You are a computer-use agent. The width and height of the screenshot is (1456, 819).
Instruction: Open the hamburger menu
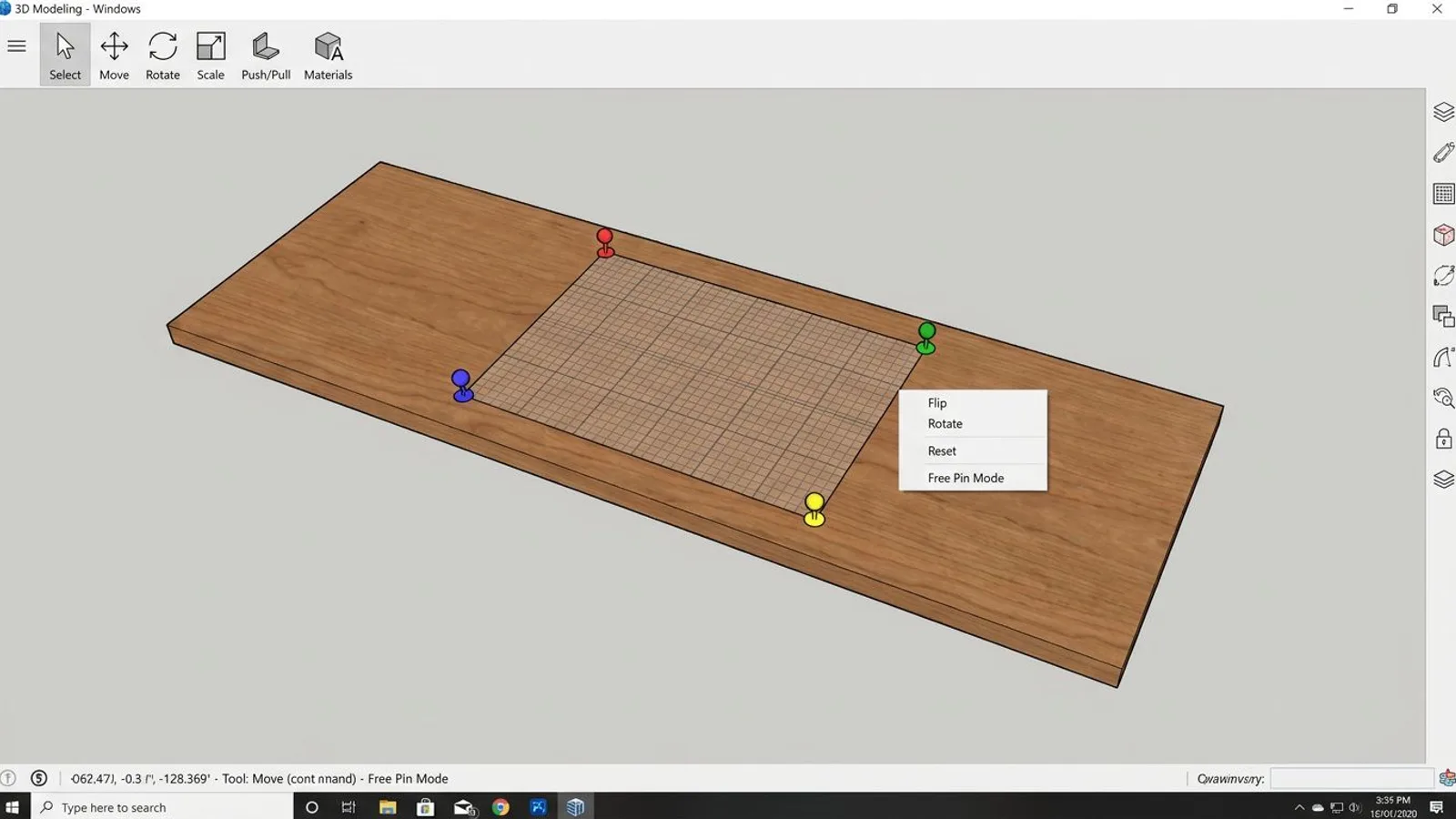pos(16,45)
